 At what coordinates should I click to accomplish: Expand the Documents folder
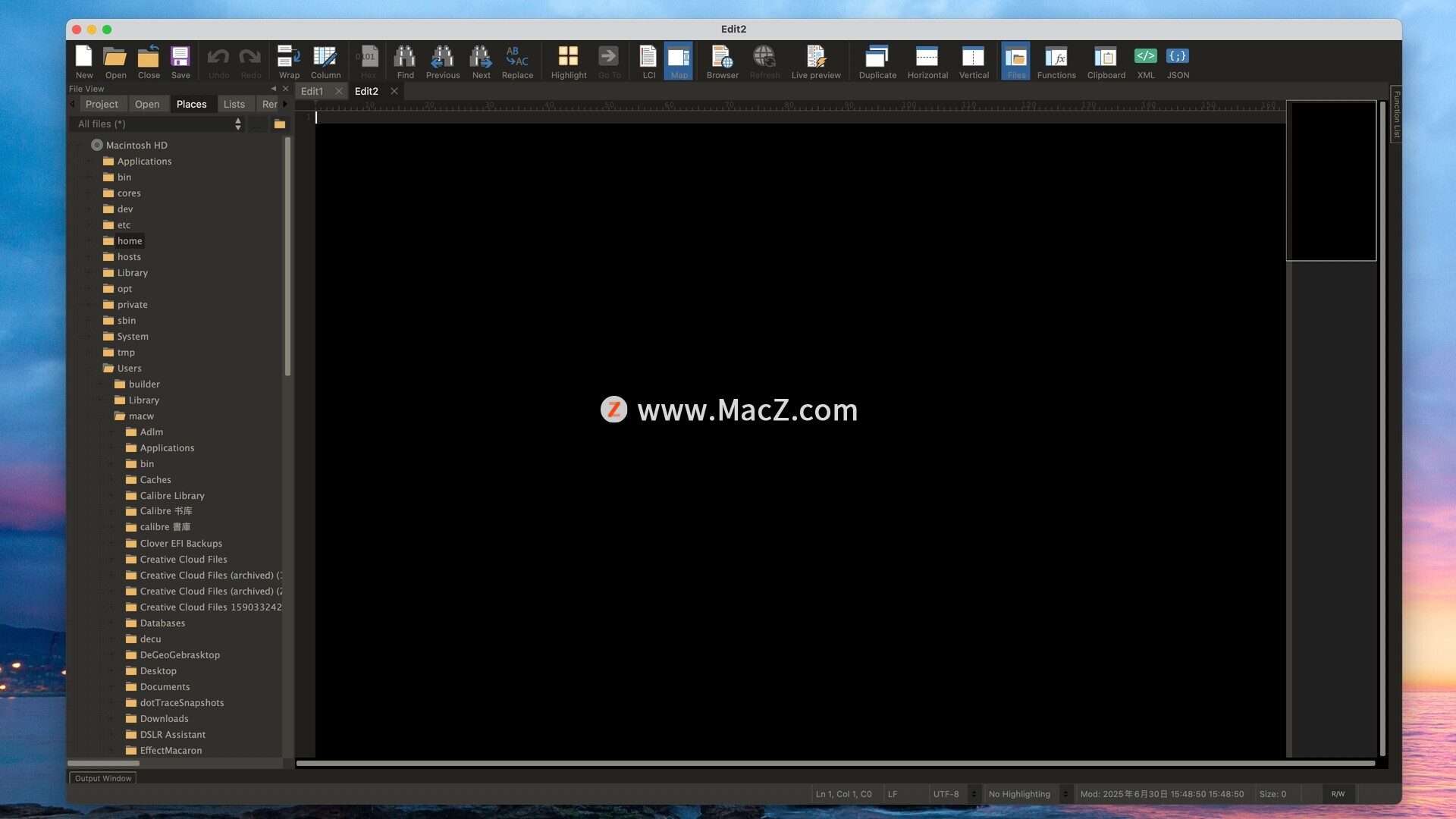coord(112,687)
